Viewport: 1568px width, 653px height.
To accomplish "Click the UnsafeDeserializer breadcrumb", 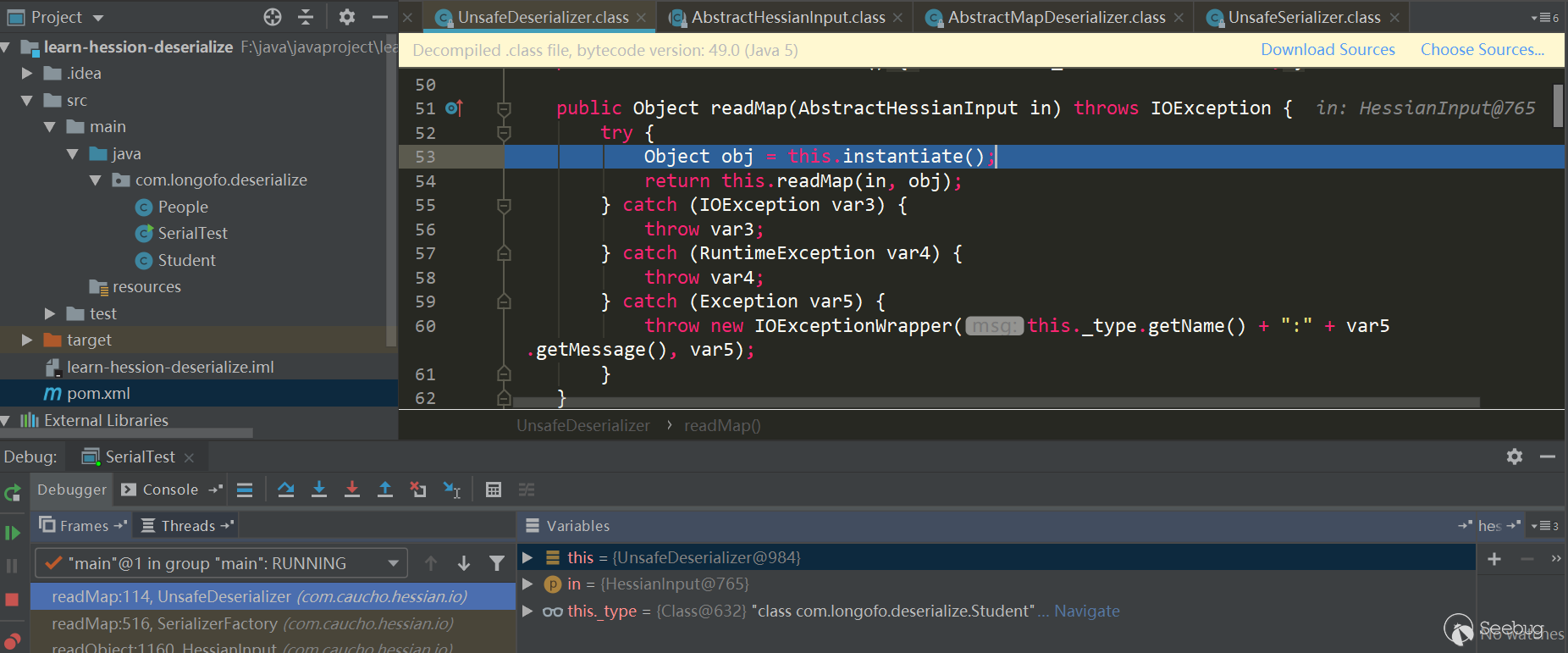I will [583, 426].
